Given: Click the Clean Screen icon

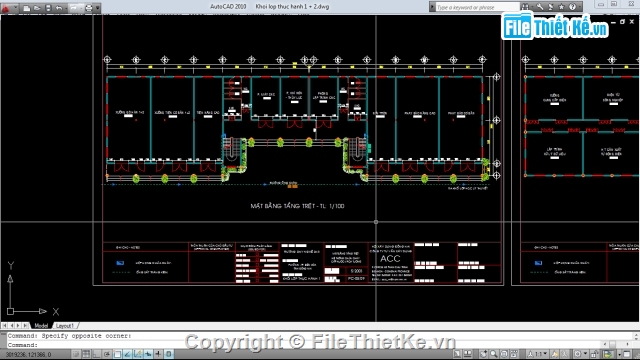Looking at the screenshot, I should click(627, 354).
